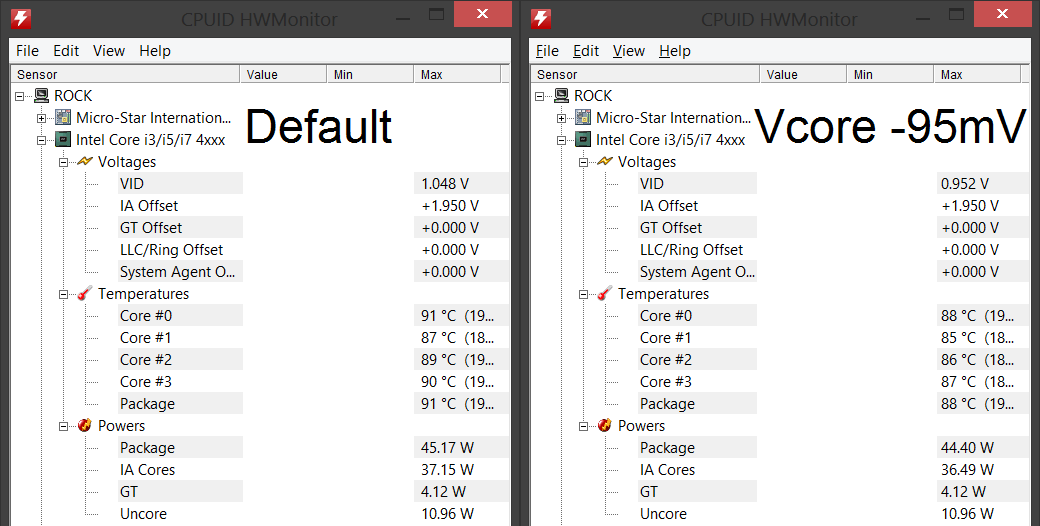Click the Intel Core CPU chip icon in left window
This screenshot has width=1040, height=526.
[x=63, y=139]
